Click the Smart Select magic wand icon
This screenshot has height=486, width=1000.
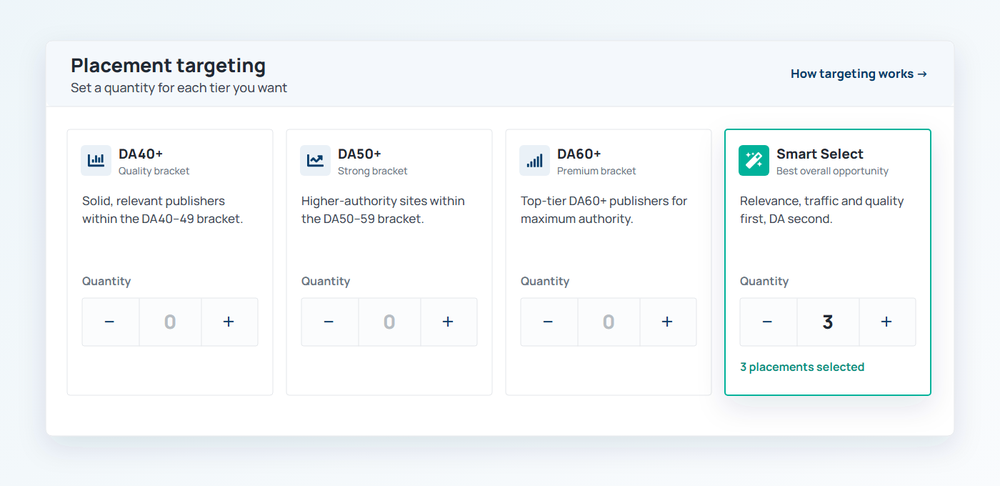click(x=754, y=160)
